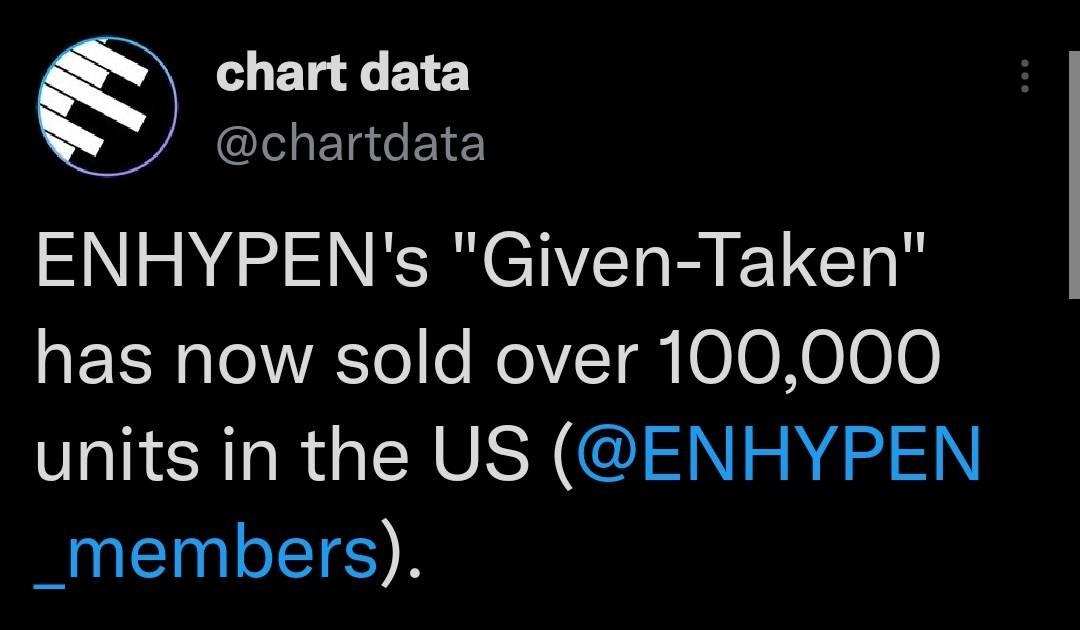This screenshot has width=1080, height=630.
Task: Click the empty black area below the tweet
Action: (700, 600)
